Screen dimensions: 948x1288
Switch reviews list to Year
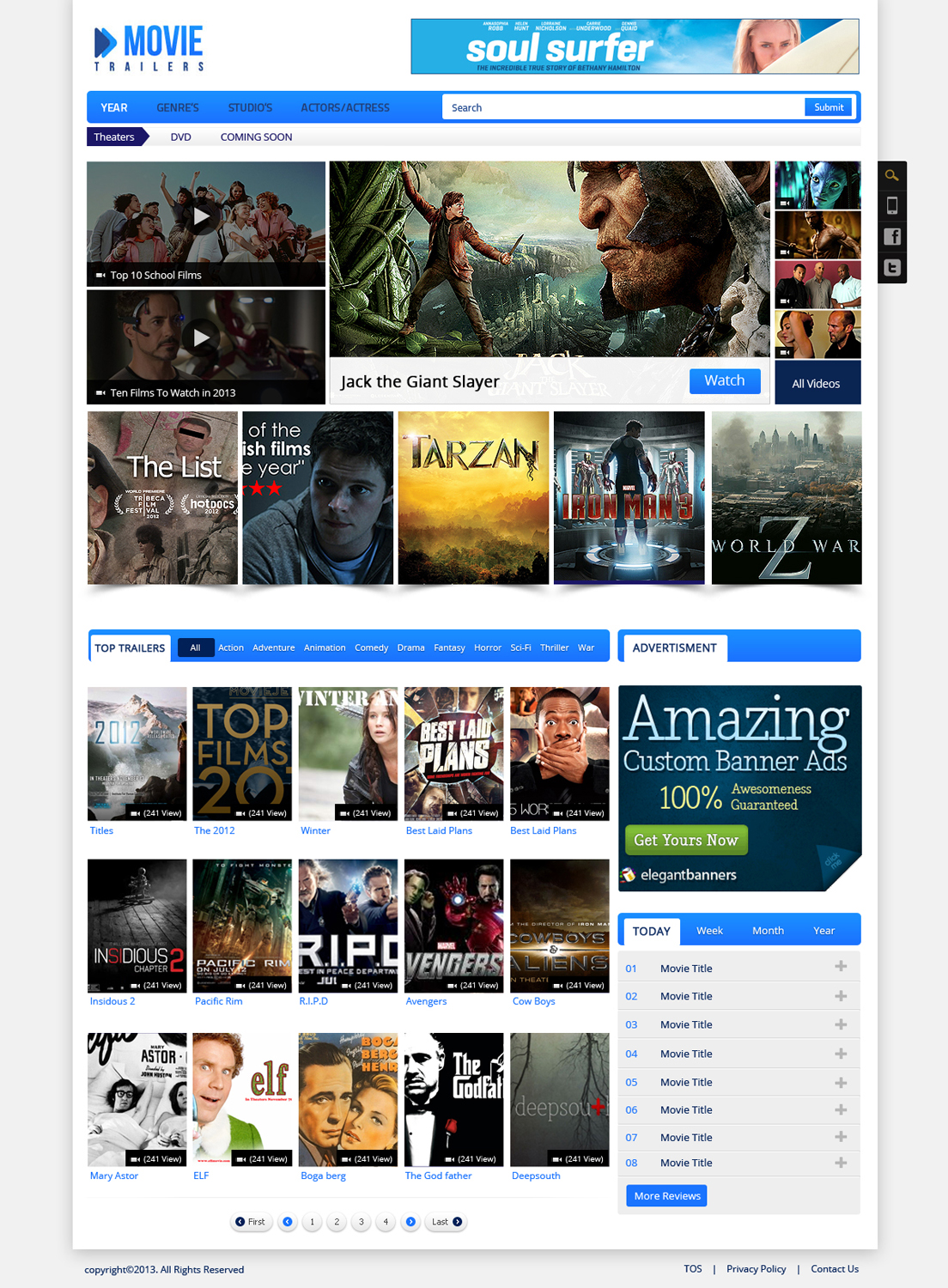click(824, 931)
